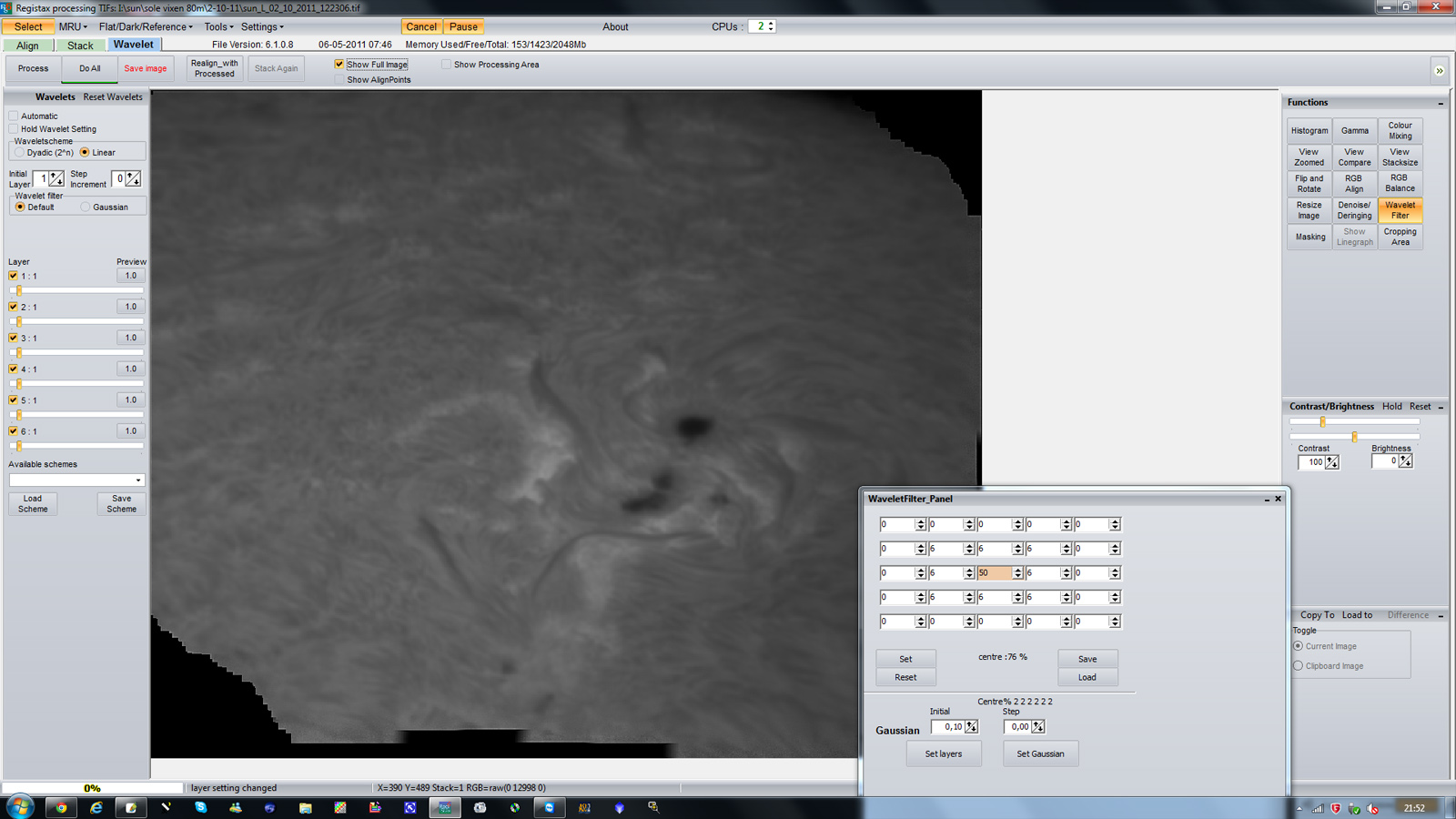Adjust the Contrast value spinner
The image size is (1456, 819).
(x=1332, y=462)
